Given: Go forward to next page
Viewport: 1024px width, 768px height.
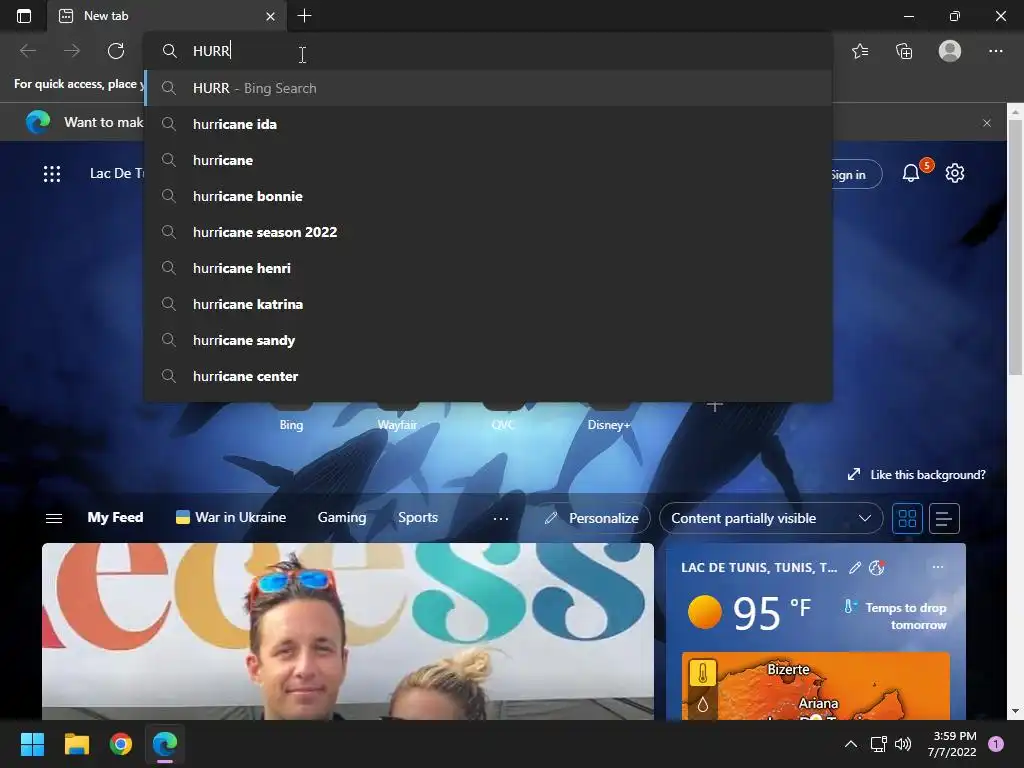Looking at the screenshot, I should 72,51.
